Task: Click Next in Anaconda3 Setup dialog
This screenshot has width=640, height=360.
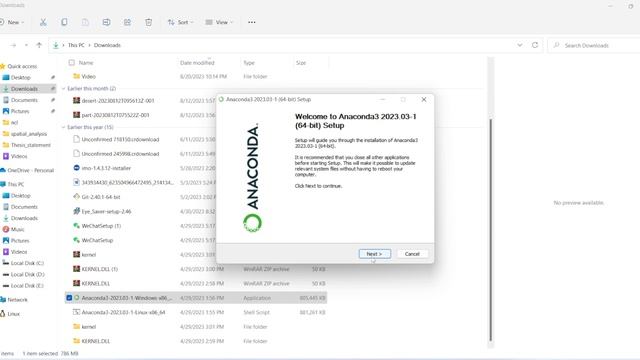Action: coord(374,254)
